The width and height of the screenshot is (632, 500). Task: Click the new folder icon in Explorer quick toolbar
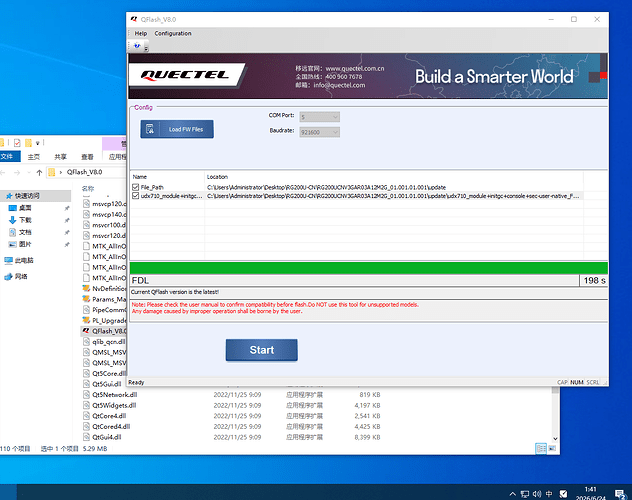coord(28,143)
